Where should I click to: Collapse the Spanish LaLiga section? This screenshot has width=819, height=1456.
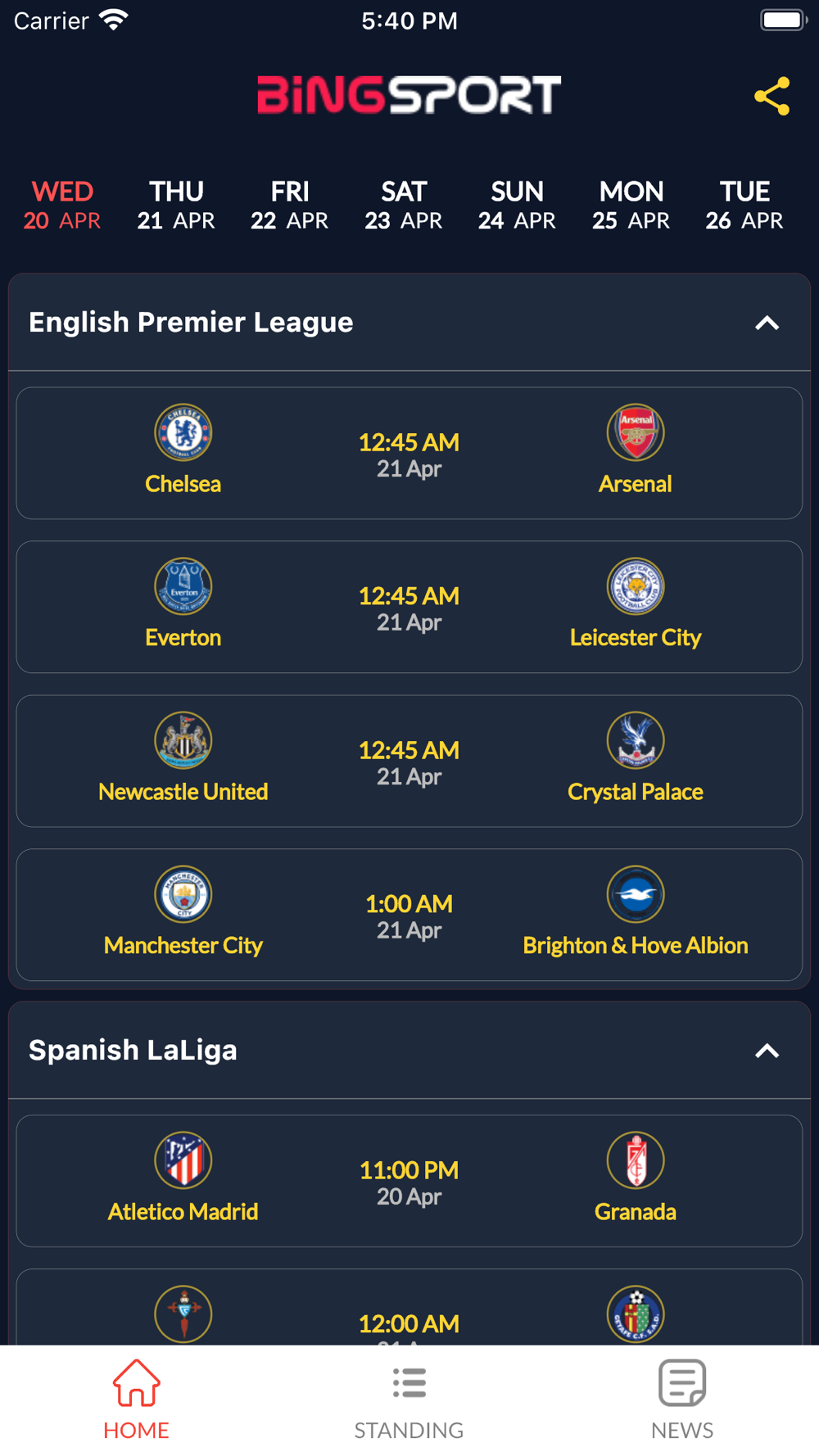pos(767,1051)
